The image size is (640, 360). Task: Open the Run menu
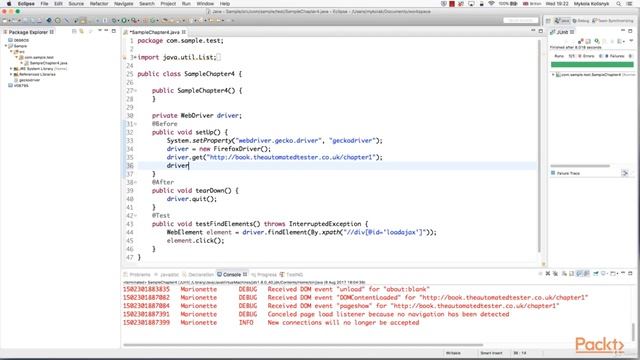186,4
